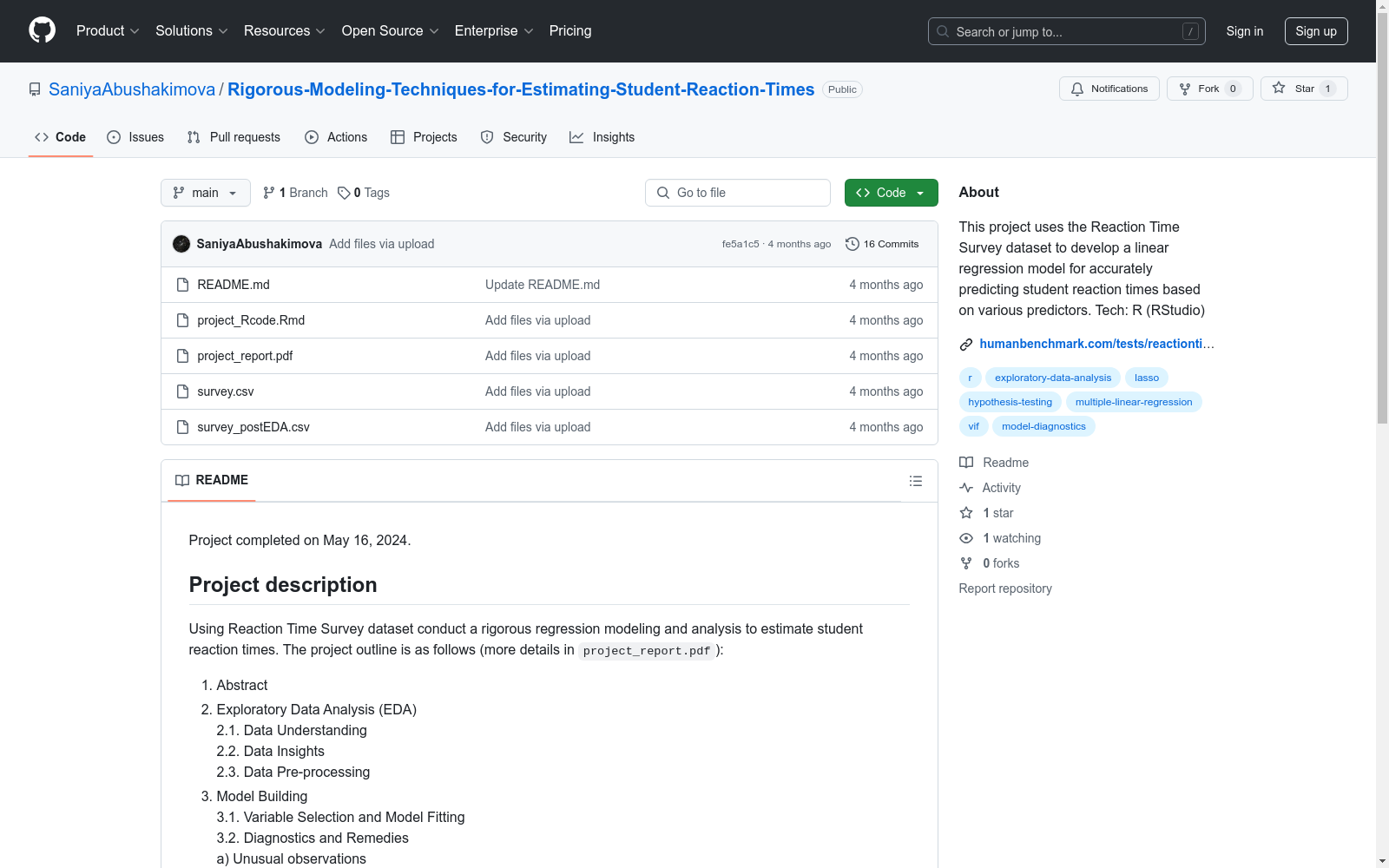Image resolution: width=1389 pixels, height=868 pixels.
Task: View the Insights tab
Action: 602,137
